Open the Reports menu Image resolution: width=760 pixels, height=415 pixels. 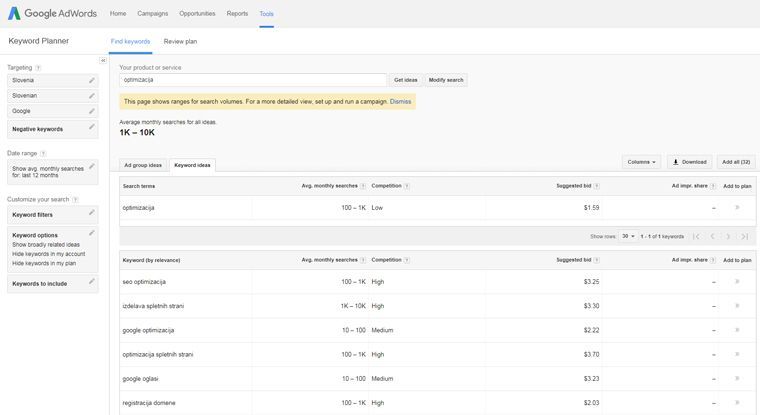pyautogui.click(x=237, y=14)
